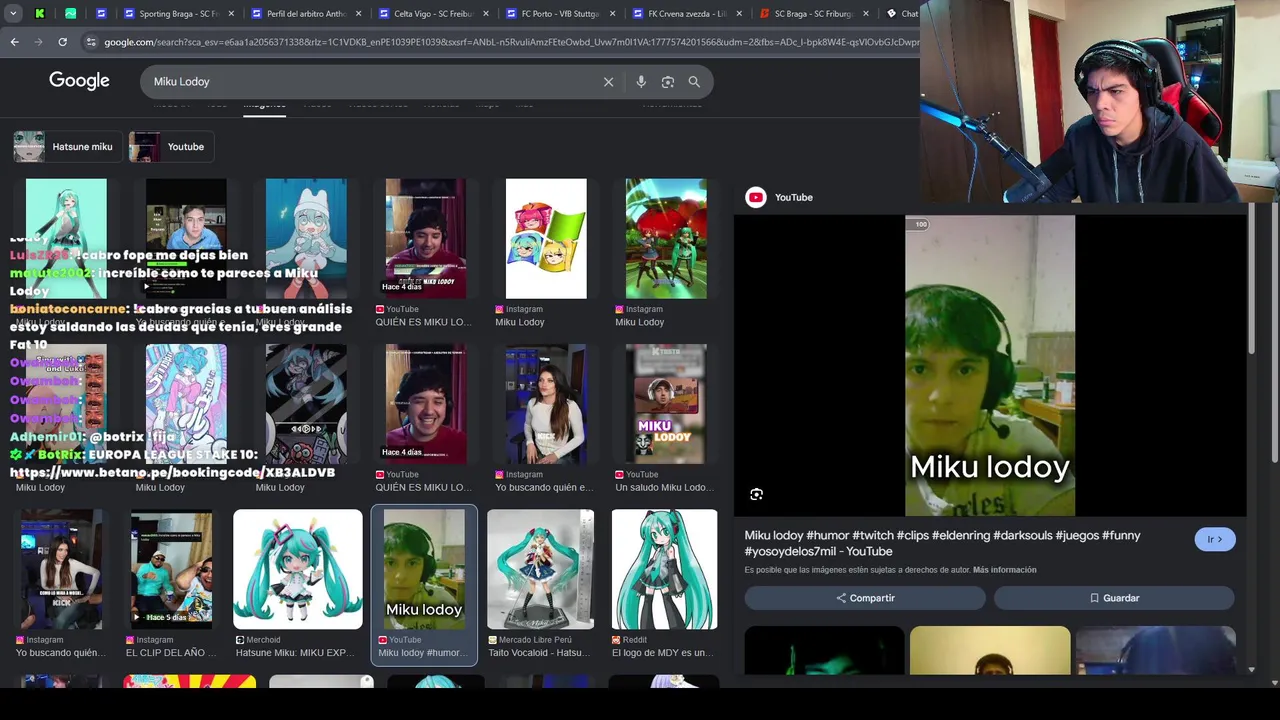Click the preview panel scrollbar thumb
This screenshot has height=720, width=1280.
pyautogui.click(x=1251, y=280)
